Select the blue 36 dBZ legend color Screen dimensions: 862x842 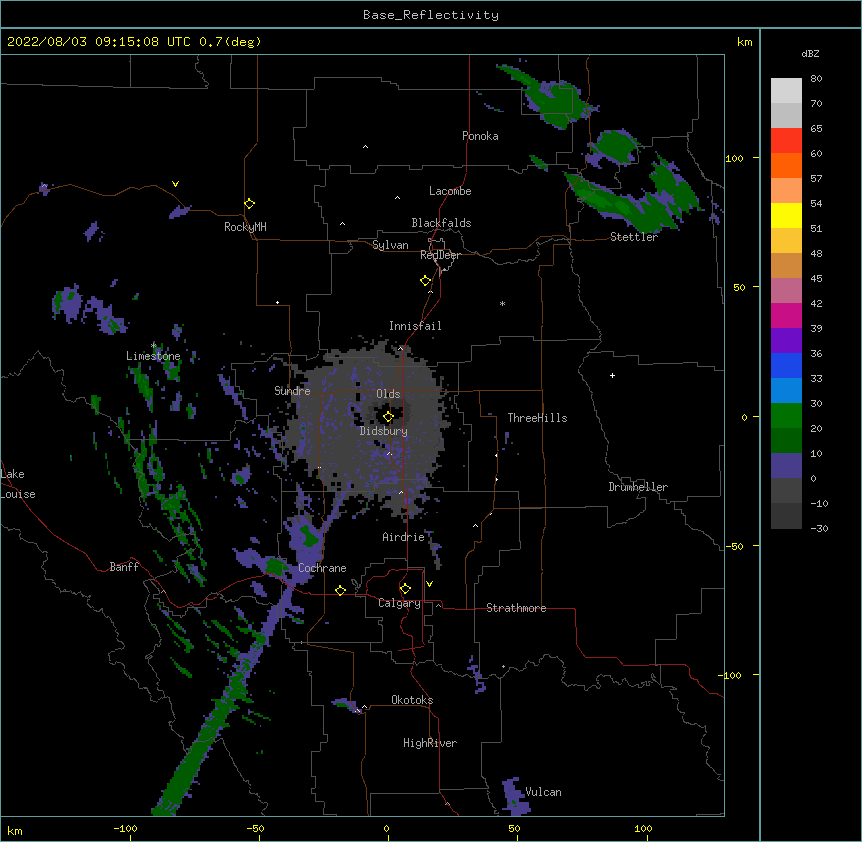[x=786, y=365]
